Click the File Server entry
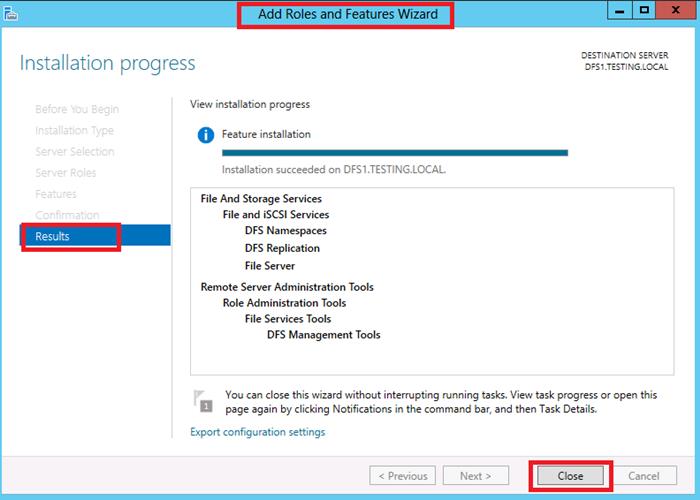700x500 pixels. pos(270,266)
